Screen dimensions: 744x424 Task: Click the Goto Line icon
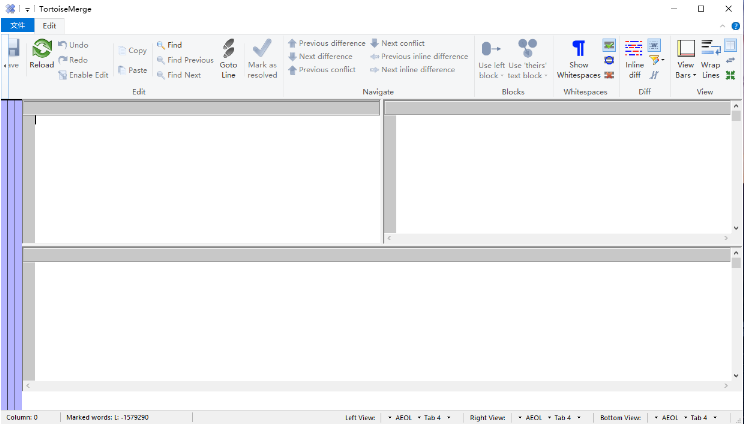pyautogui.click(x=228, y=49)
